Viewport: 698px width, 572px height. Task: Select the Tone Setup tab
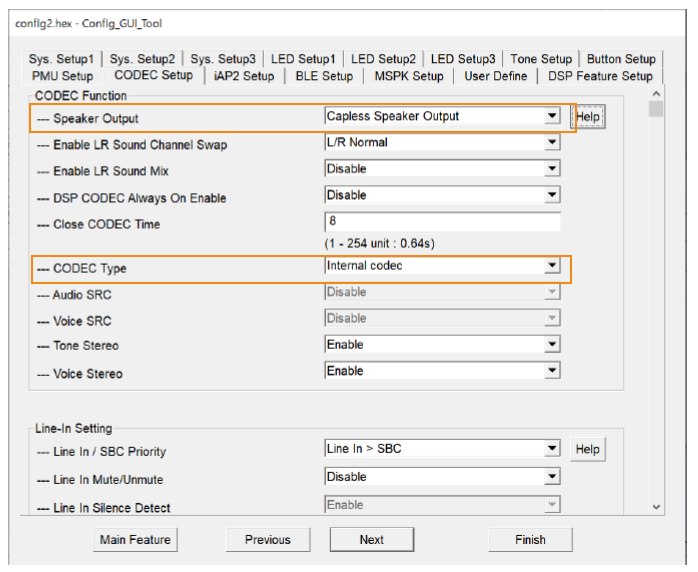click(x=541, y=59)
